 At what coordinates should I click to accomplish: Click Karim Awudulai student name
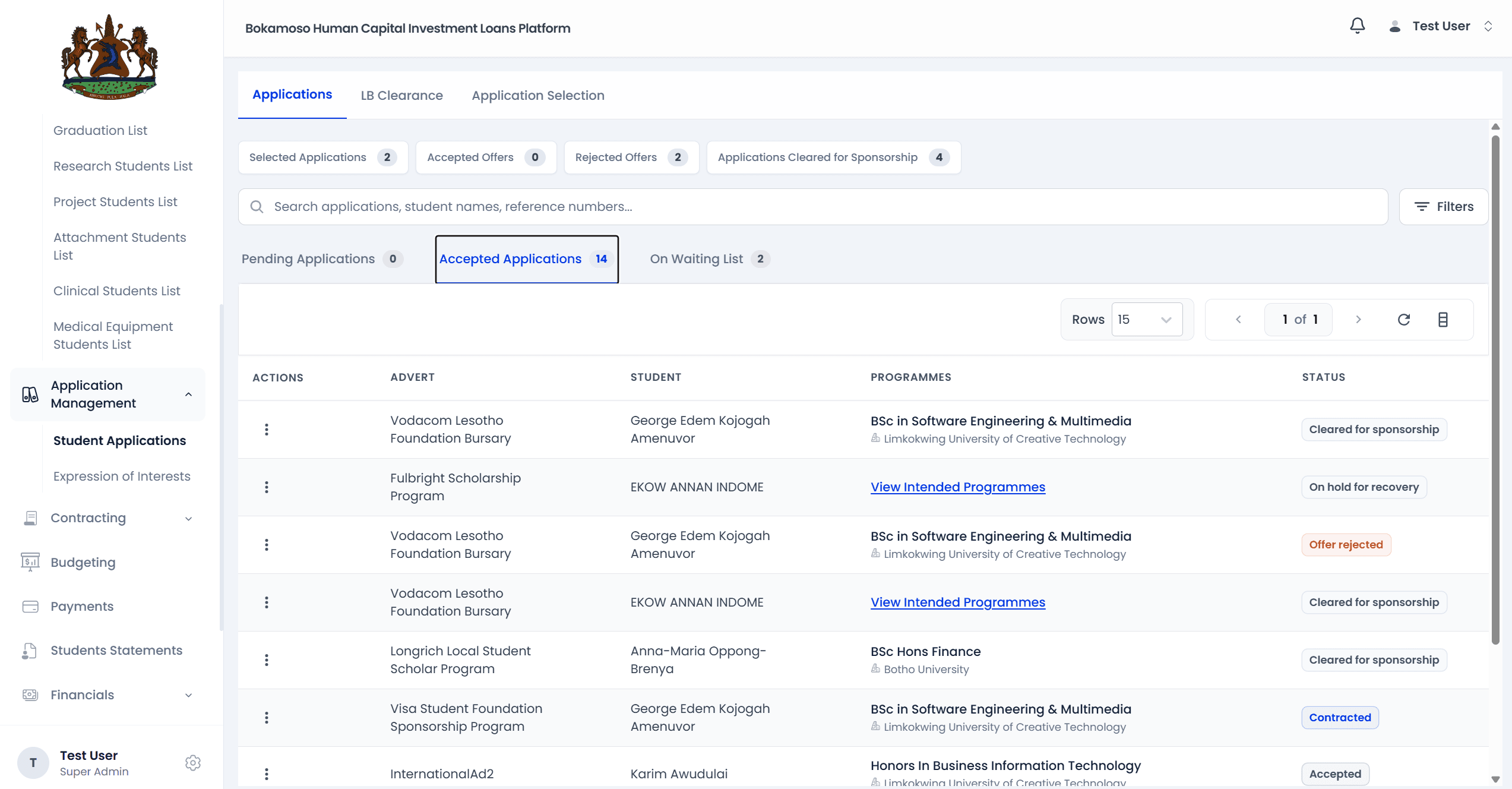tap(679, 774)
